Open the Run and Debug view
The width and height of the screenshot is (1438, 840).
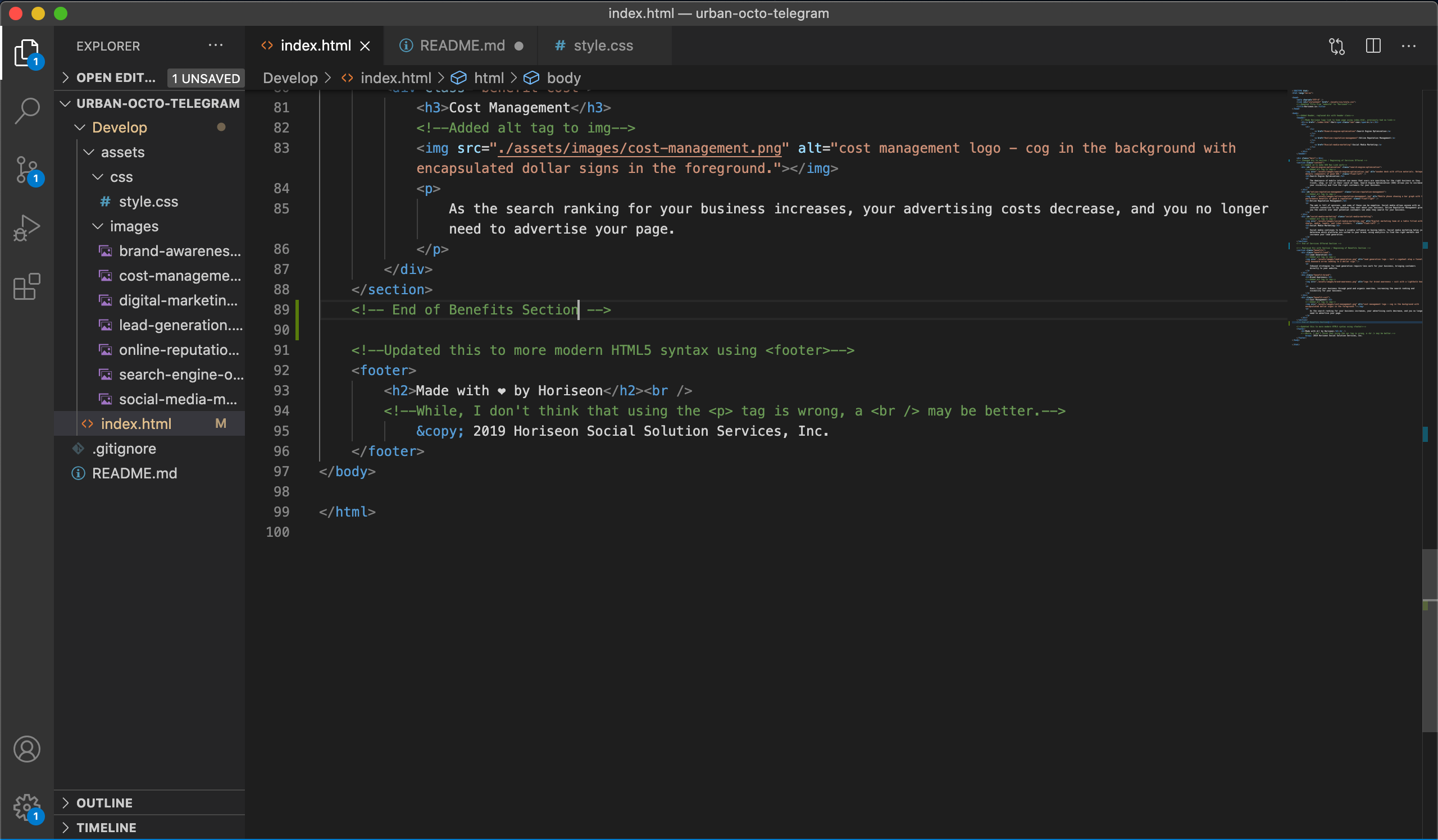[27, 228]
